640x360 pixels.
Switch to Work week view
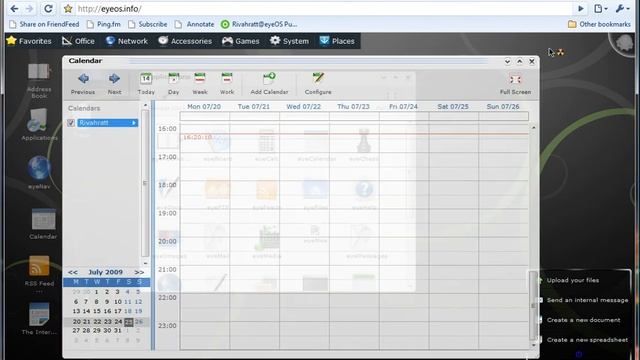tap(227, 84)
